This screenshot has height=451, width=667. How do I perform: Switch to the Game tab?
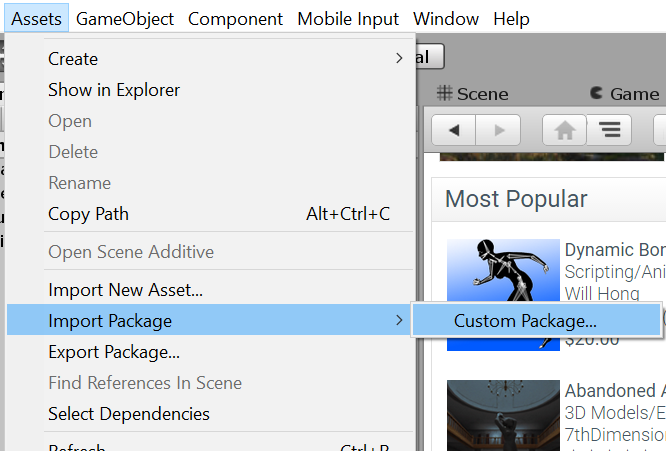coord(625,94)
